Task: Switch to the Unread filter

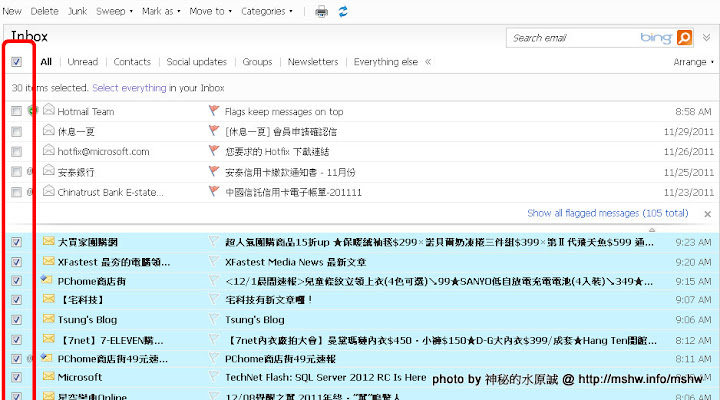Action: (x=83, y=62)
